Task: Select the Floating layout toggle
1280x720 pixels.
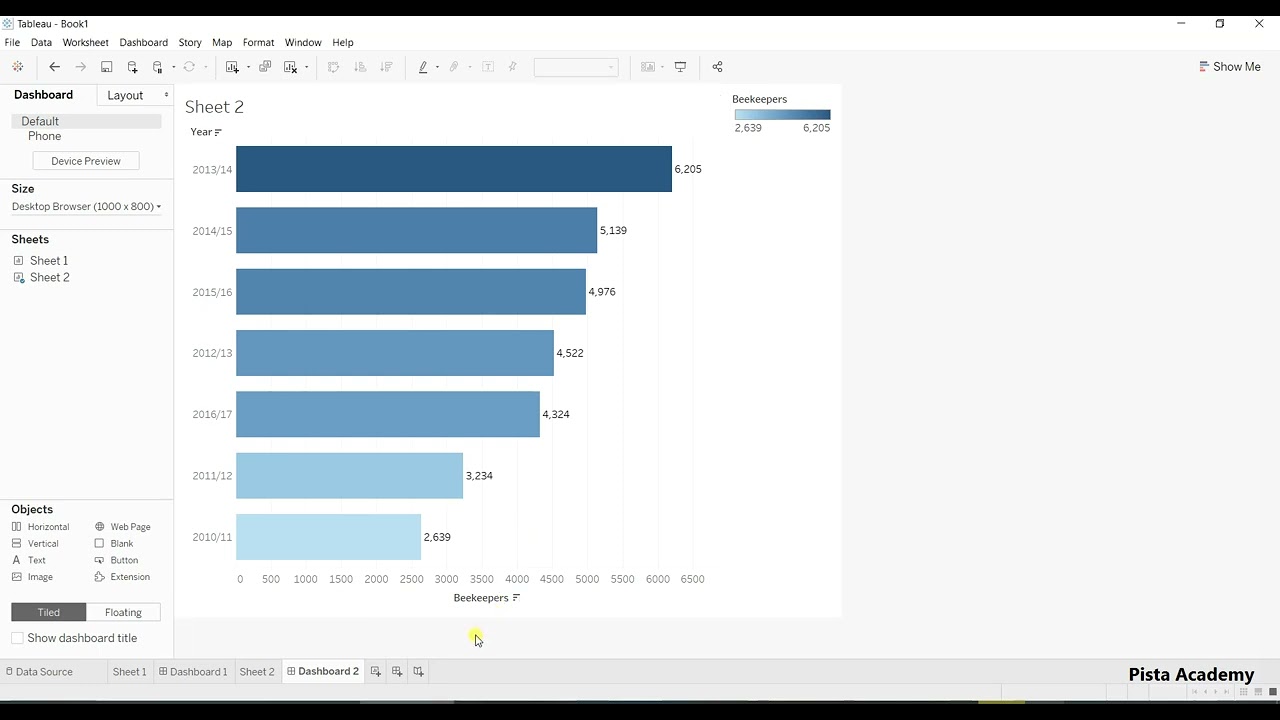Action: 123,612
